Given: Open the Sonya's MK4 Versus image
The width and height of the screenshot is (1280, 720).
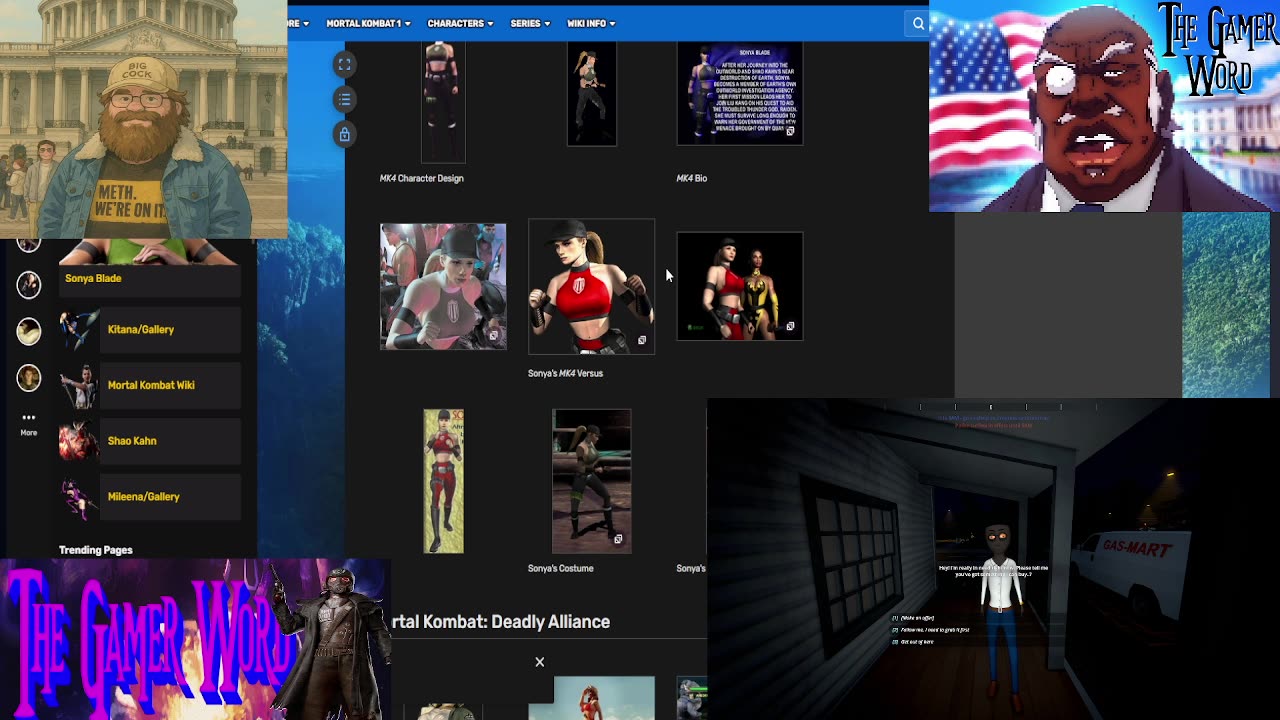Looking at the screenshot, I should click(592, 287).
